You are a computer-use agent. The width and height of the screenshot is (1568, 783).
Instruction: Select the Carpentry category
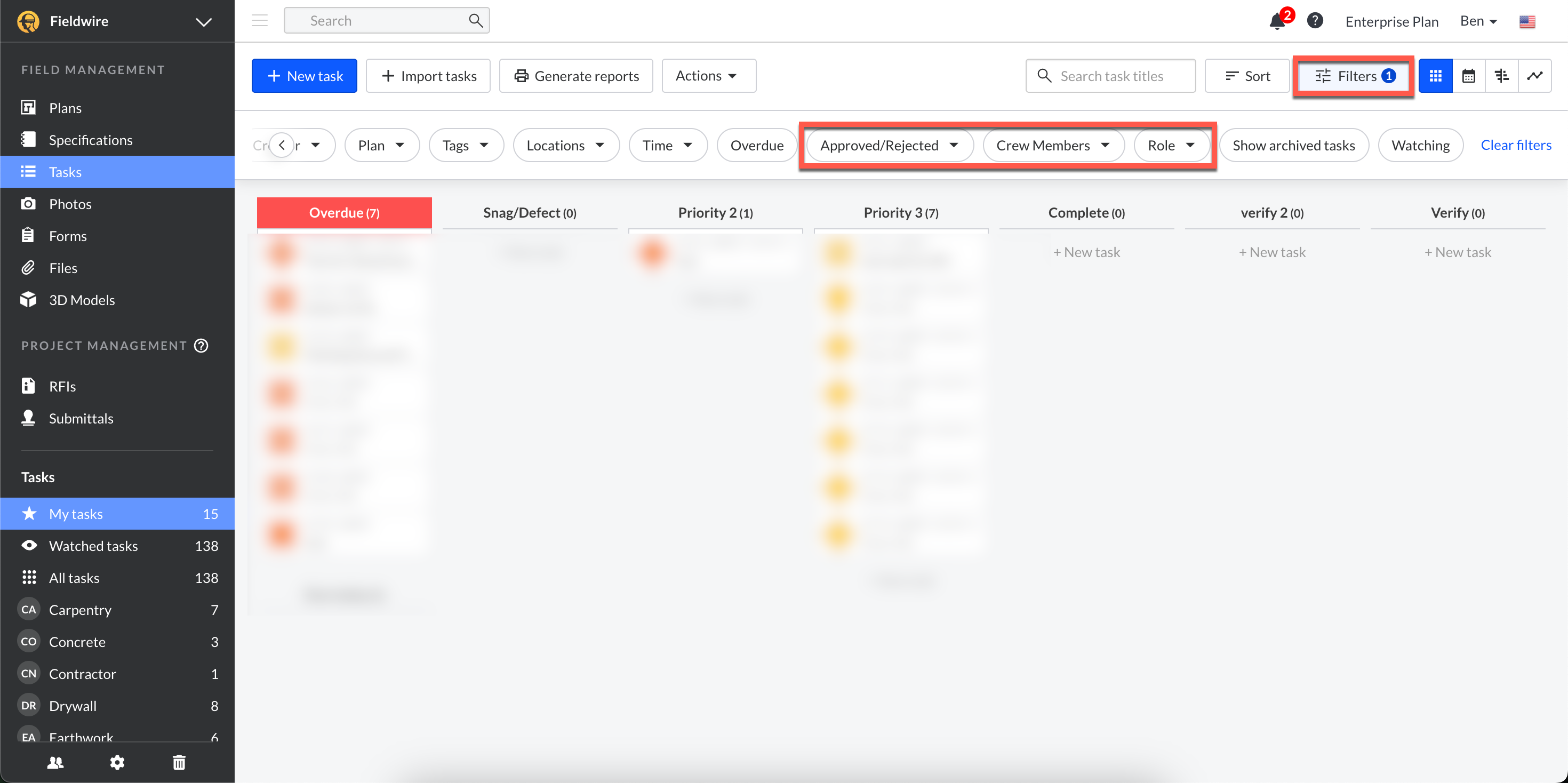coord(117,610)
